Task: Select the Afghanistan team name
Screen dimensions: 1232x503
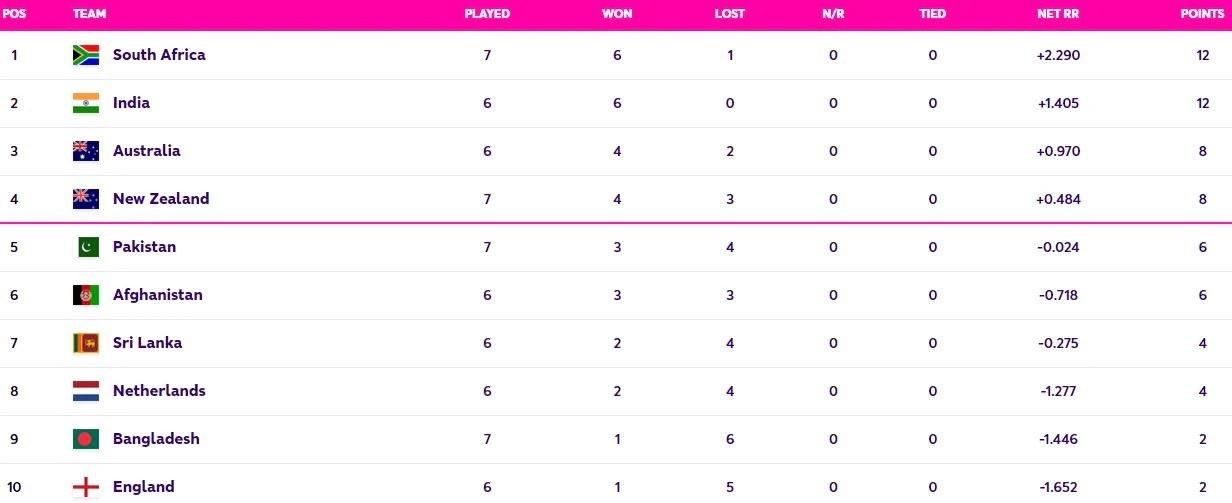Action: click(x=158, y=295)
